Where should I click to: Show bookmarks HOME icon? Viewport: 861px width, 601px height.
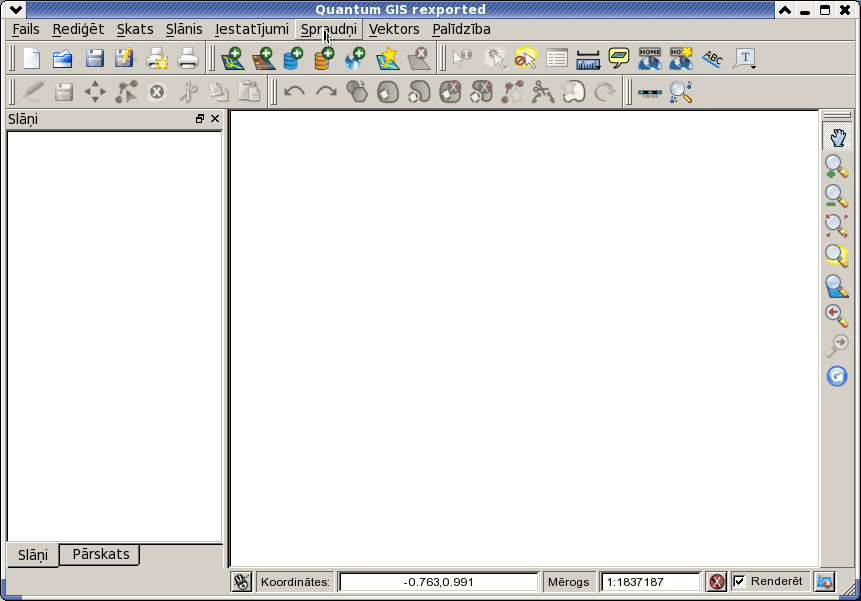(x=650, y=58)
